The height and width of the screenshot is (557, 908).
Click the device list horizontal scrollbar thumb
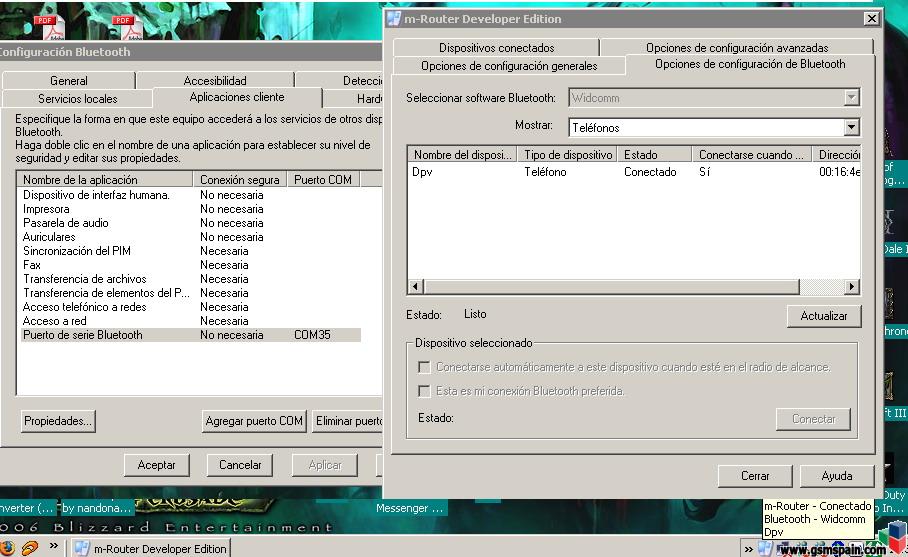pyautogui.click(x=612, y=287)
